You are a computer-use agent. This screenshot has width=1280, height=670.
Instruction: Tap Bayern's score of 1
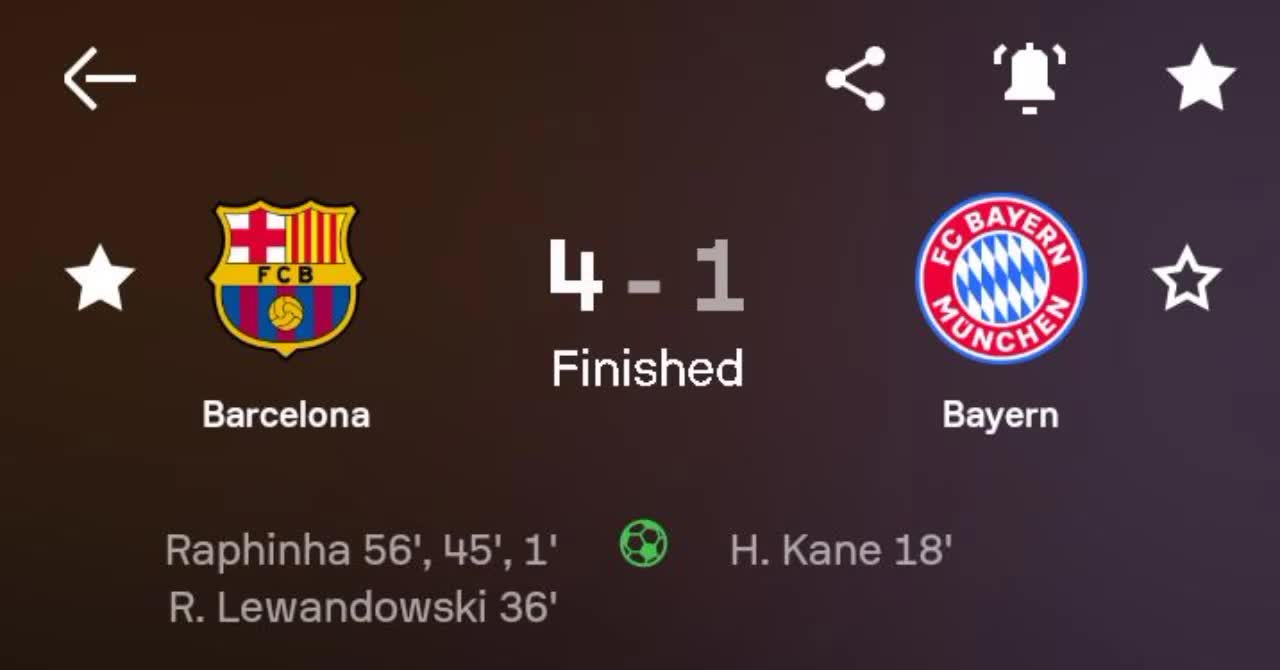click(x=720, y=276)
